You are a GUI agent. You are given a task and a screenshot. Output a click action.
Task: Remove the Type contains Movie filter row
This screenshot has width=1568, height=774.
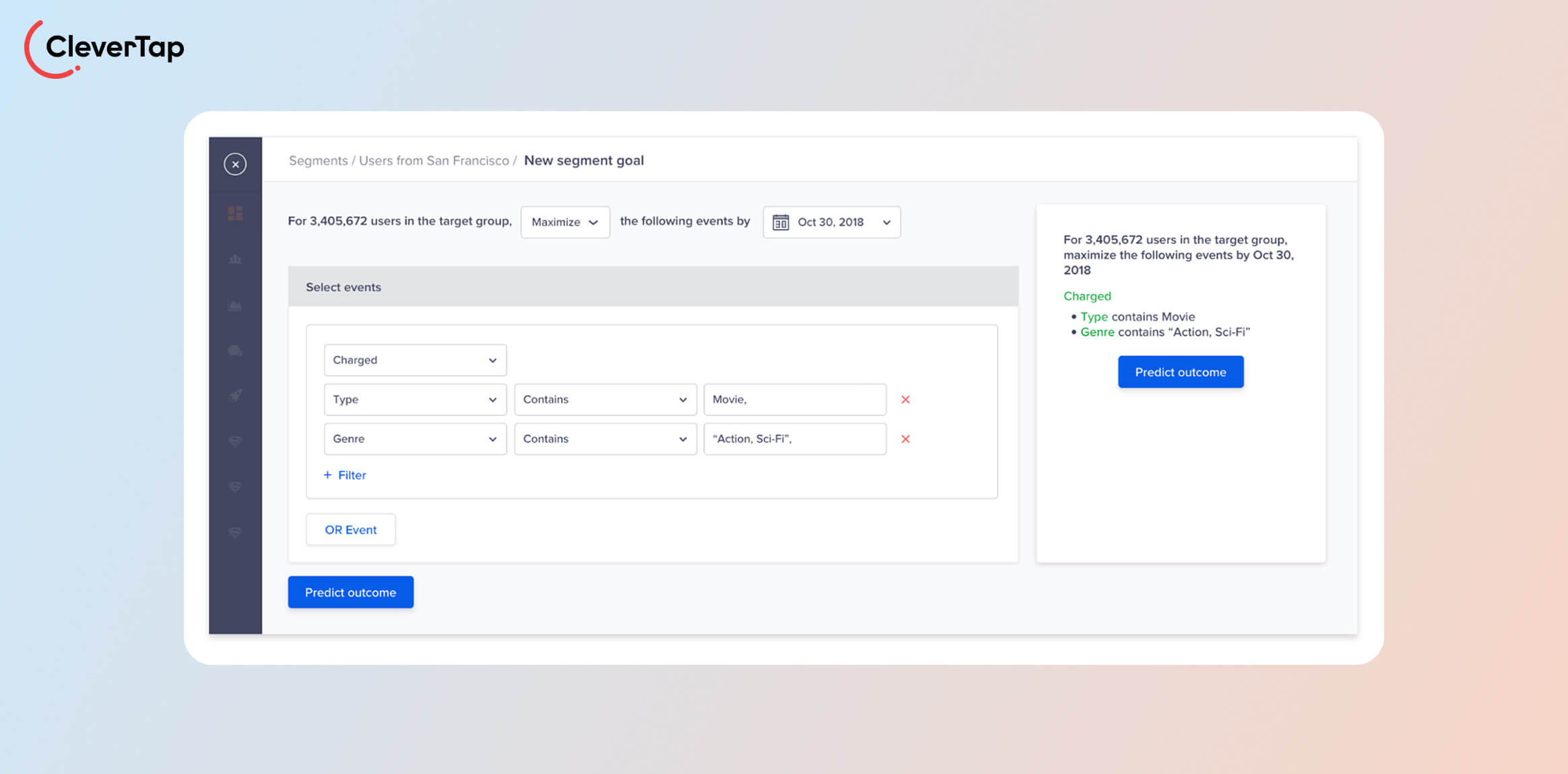click(x=905, y=399)
